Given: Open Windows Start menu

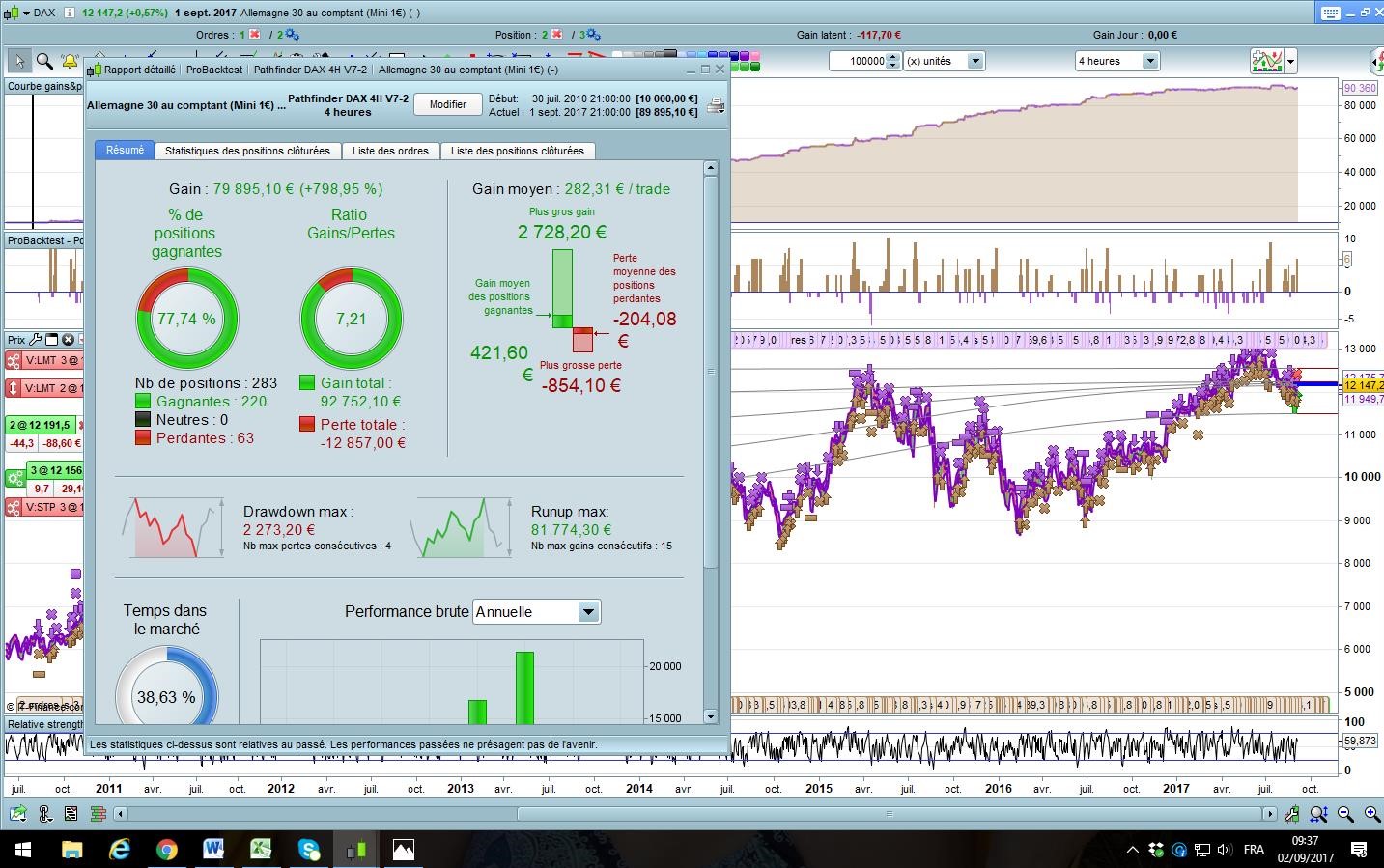Looking at the screenshot, I should (x=23, y=850).
